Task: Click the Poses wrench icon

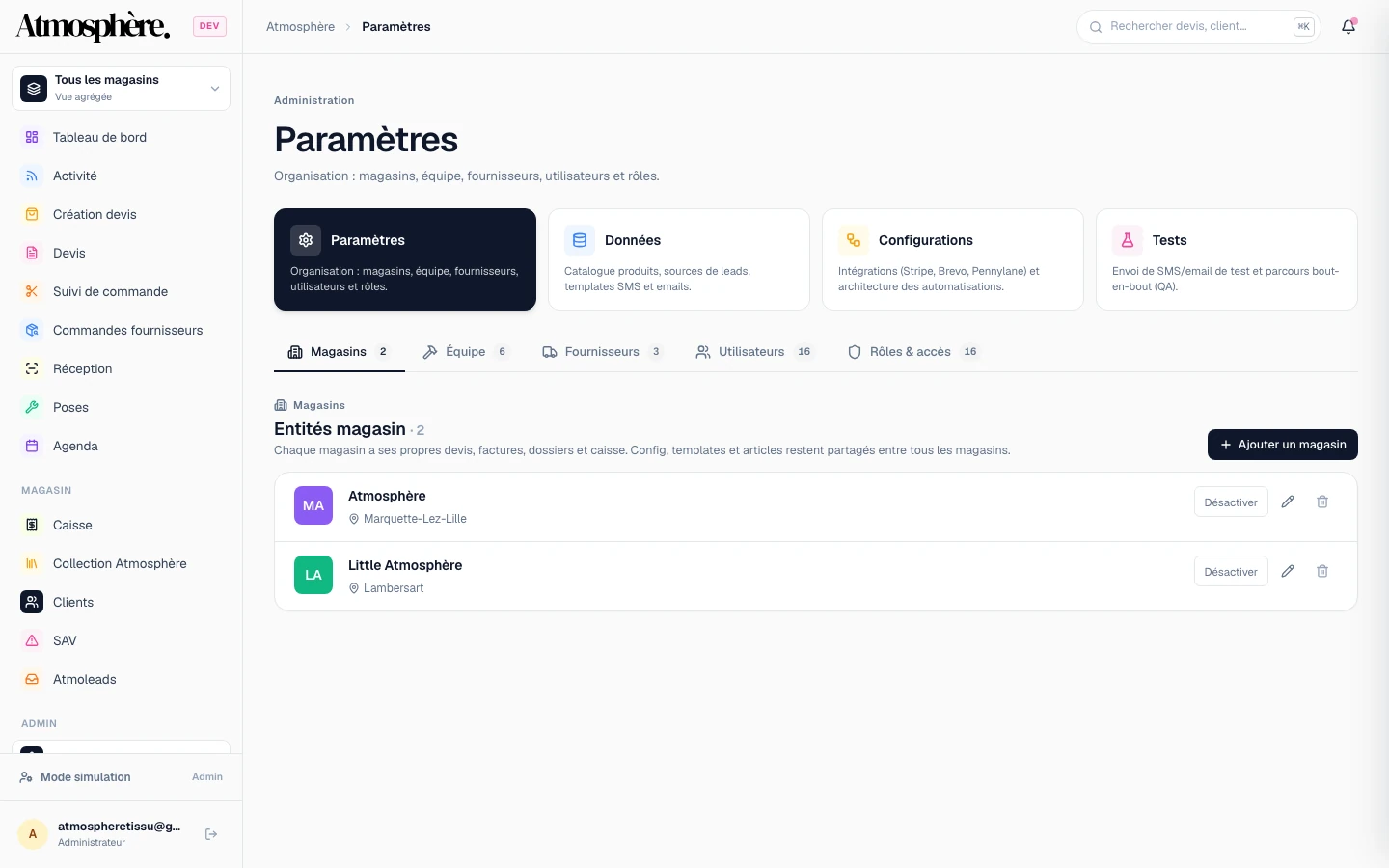Action: [32, 407]
